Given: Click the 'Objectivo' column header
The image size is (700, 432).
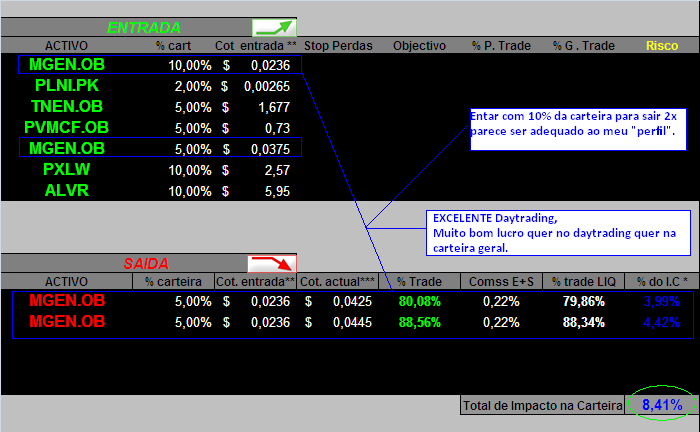Looking at the screenshot, I should [x=419, y=46].
